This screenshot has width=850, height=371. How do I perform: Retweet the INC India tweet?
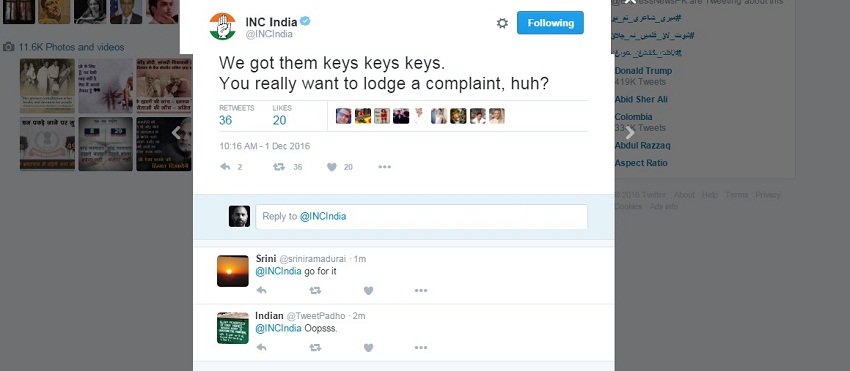[279, 167]
